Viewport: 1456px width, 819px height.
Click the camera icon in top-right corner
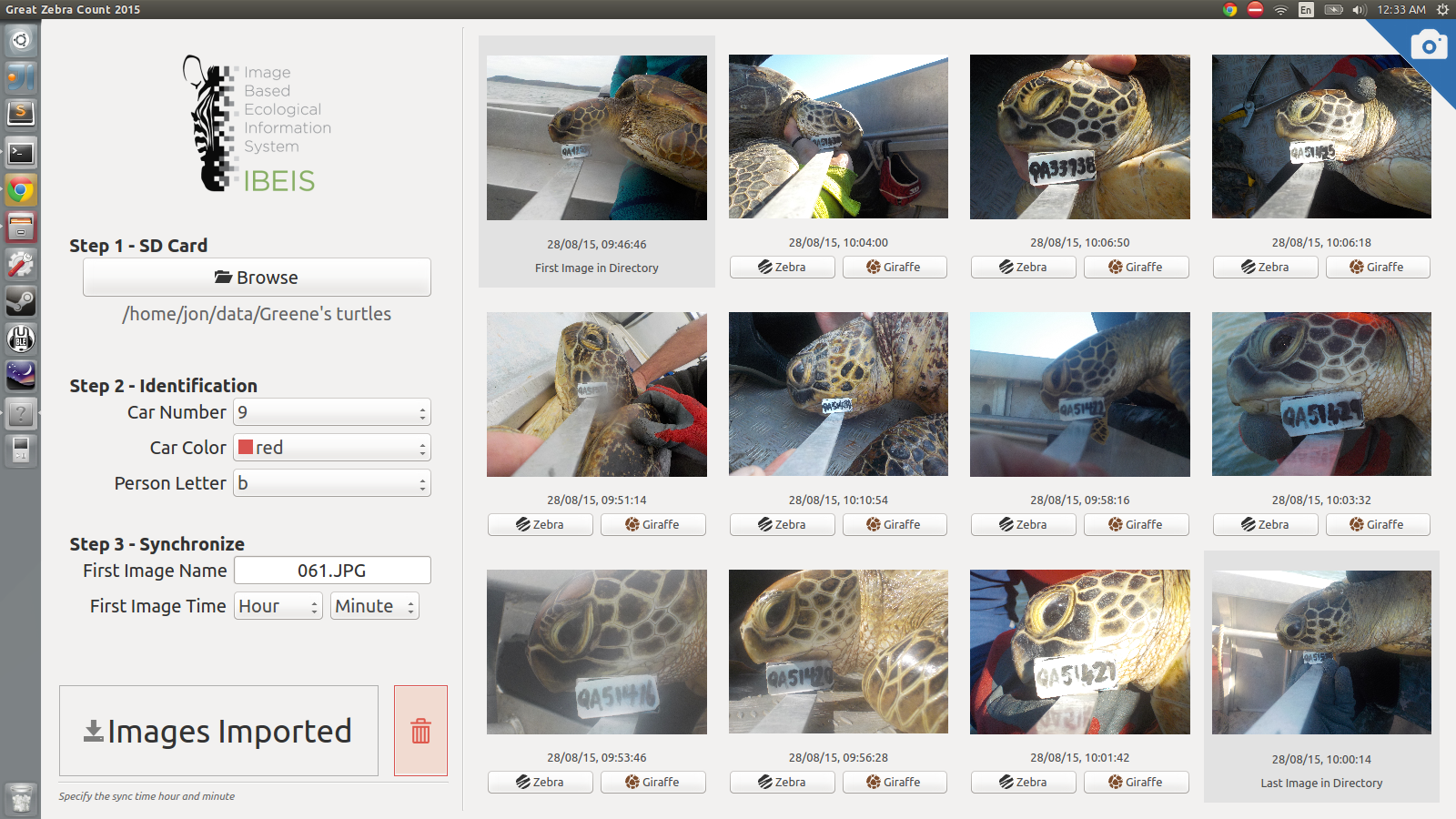click(1429, 45)
